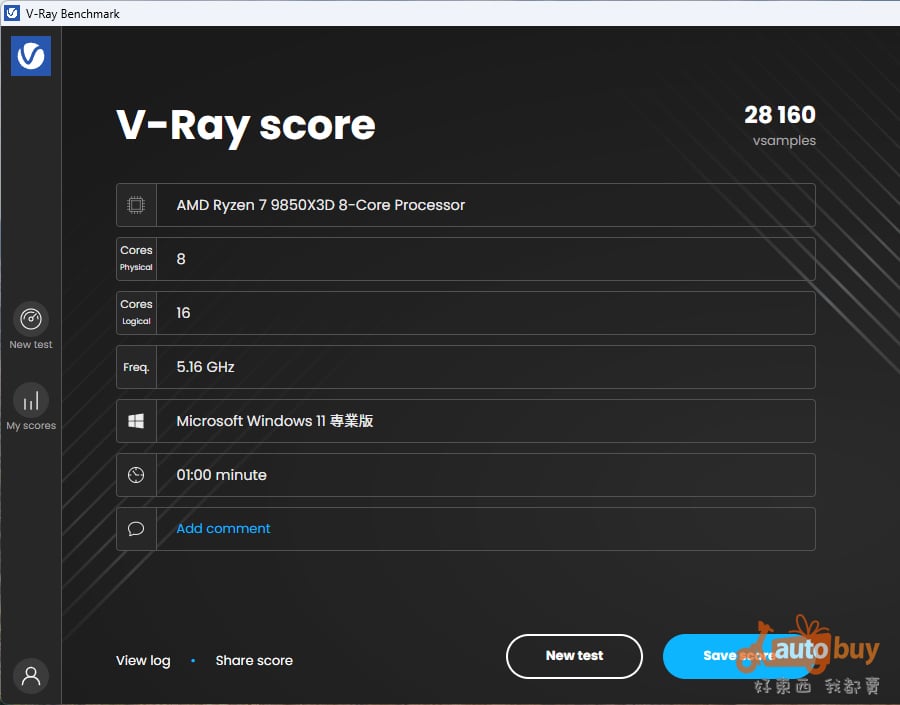This screenshot has width=900, height=705.
Task: Open My scores chart icon
Action: pos(31,400)
